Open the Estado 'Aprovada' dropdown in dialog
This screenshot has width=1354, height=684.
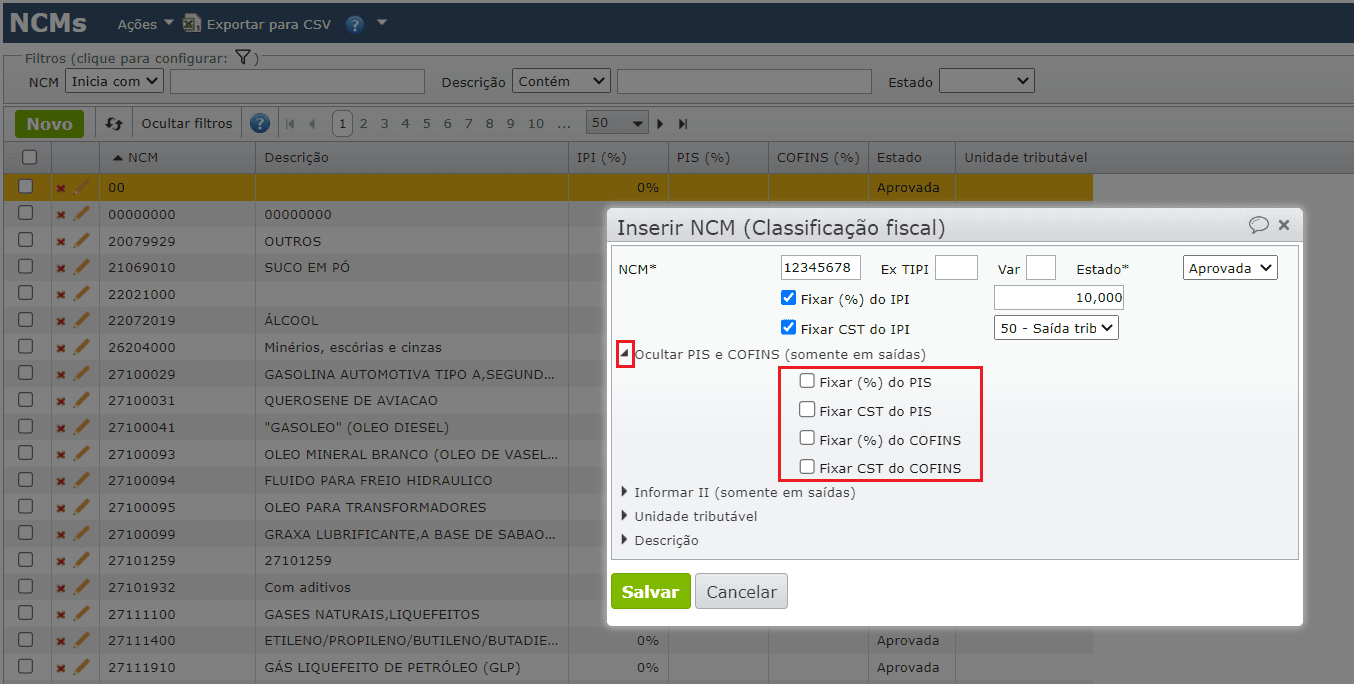1230,268
